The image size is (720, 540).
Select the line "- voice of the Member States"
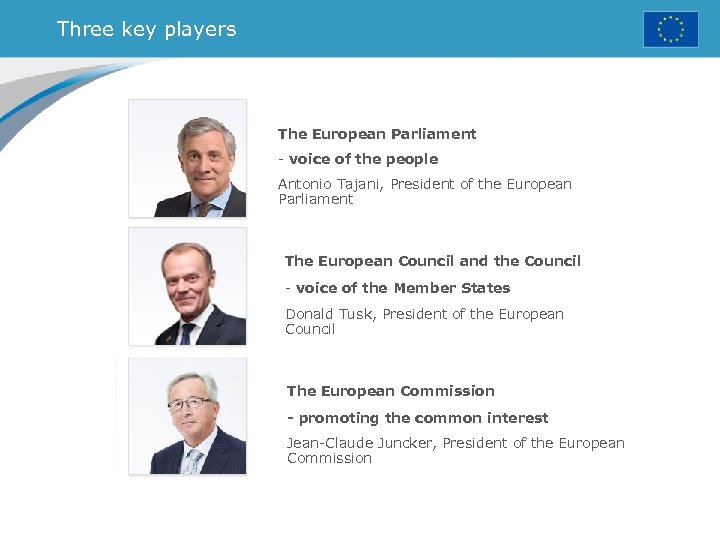point(397,288)
